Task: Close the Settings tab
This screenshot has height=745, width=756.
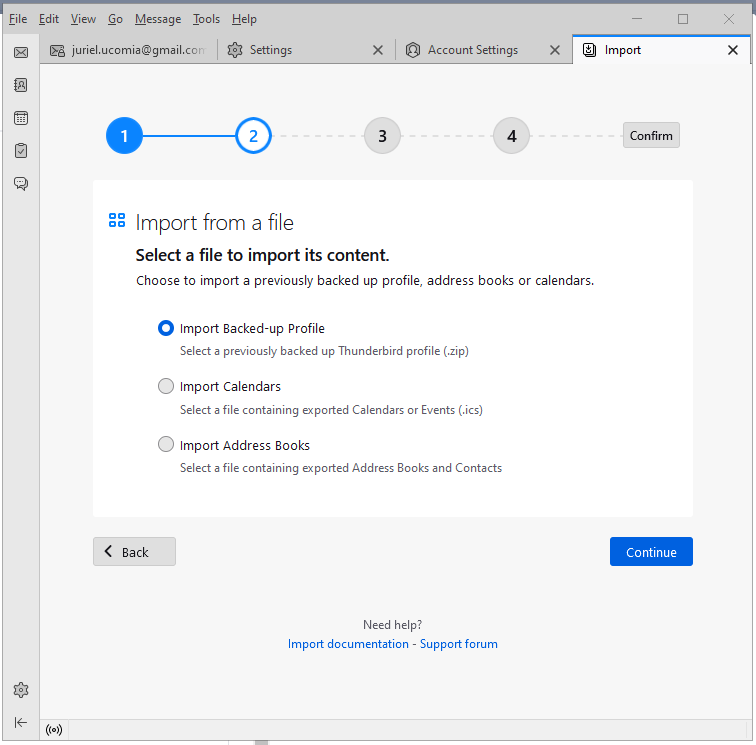Action: click(x=378, y=50)
